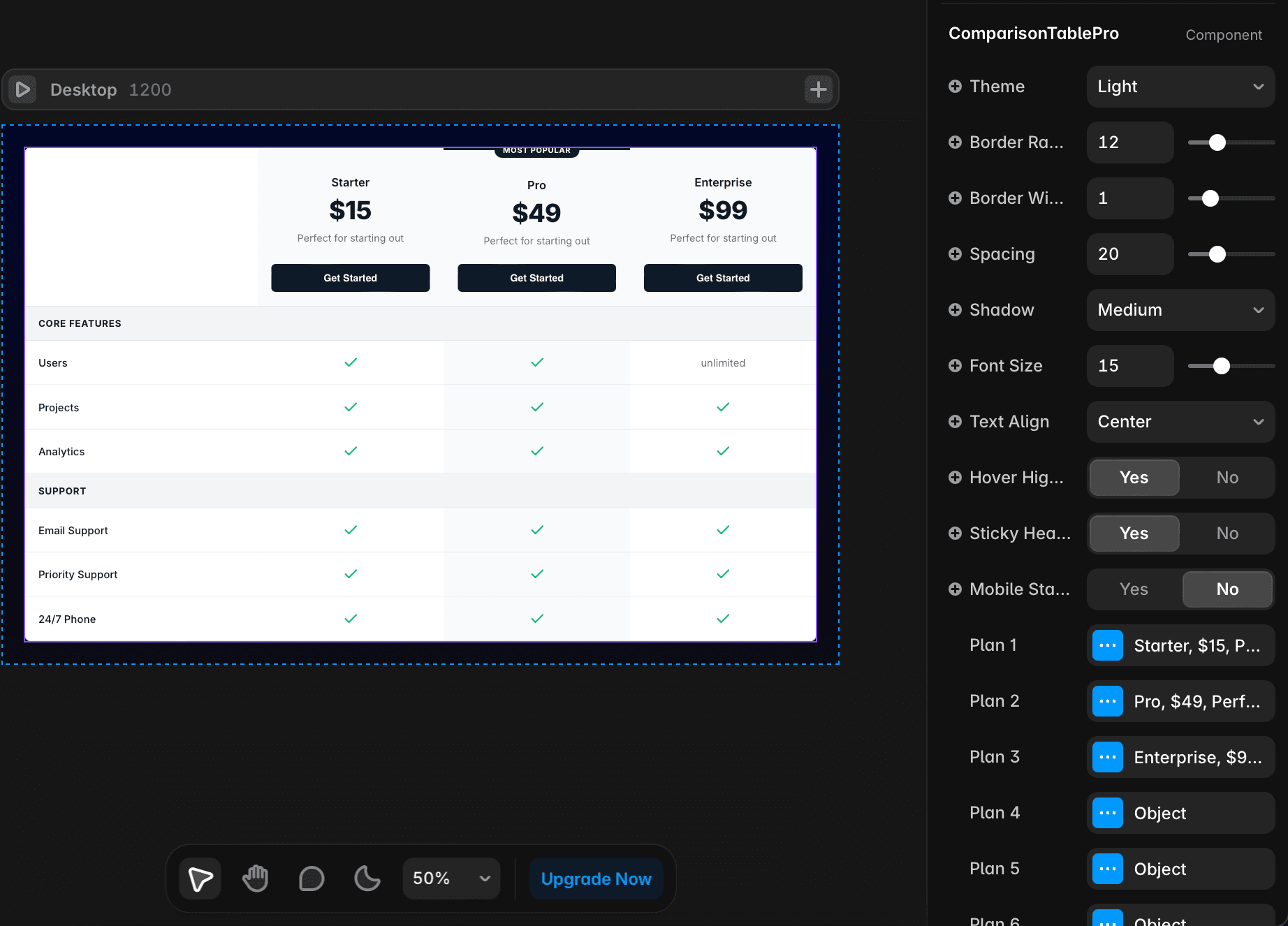
Task: Open the Text Align dropdown showing Center
Action: point(1180,422)
